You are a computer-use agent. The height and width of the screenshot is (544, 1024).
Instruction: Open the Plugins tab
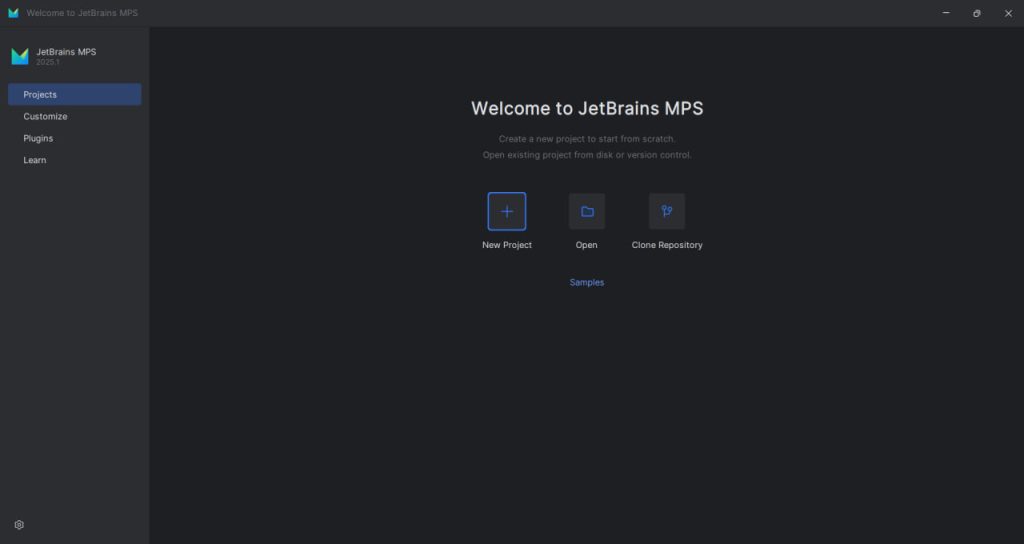click(74, 138)
